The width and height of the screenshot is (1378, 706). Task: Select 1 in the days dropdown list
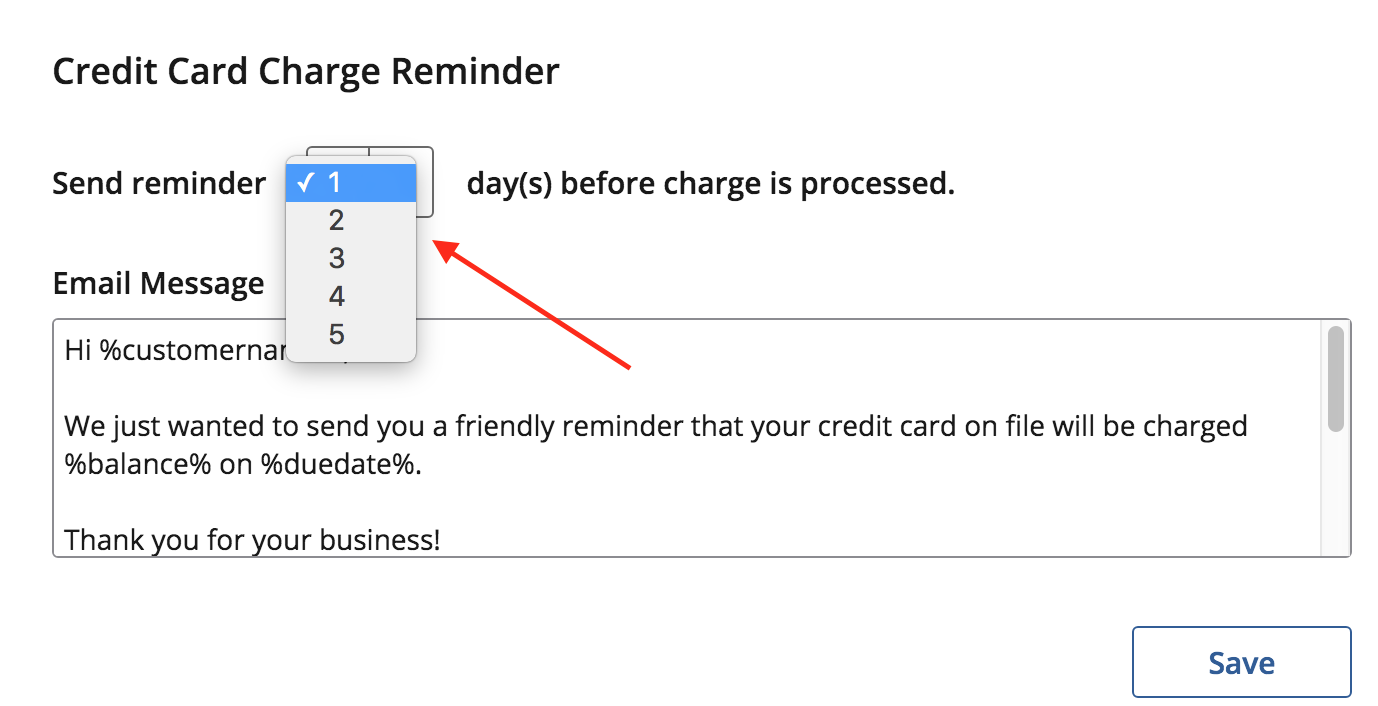[351, 182]
